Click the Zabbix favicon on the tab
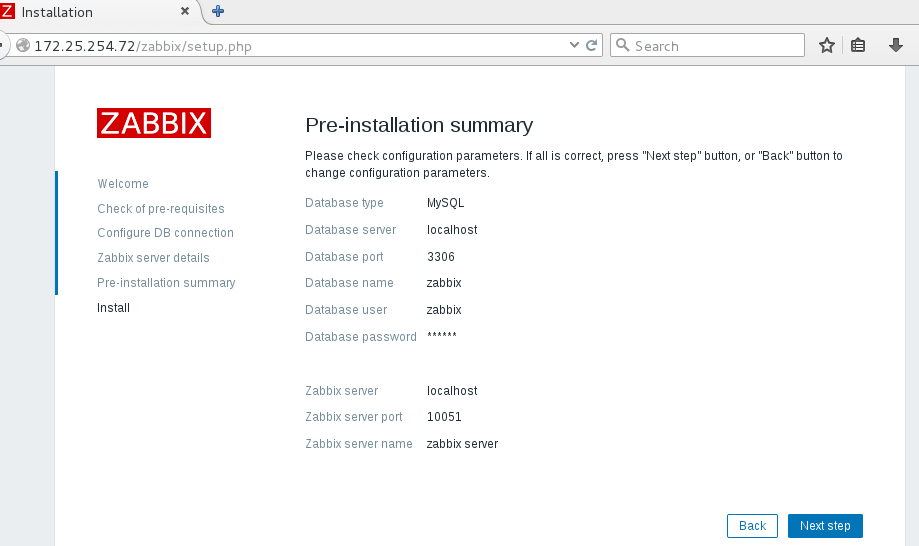This screenshot has height=546, width=919. [7, 11]
